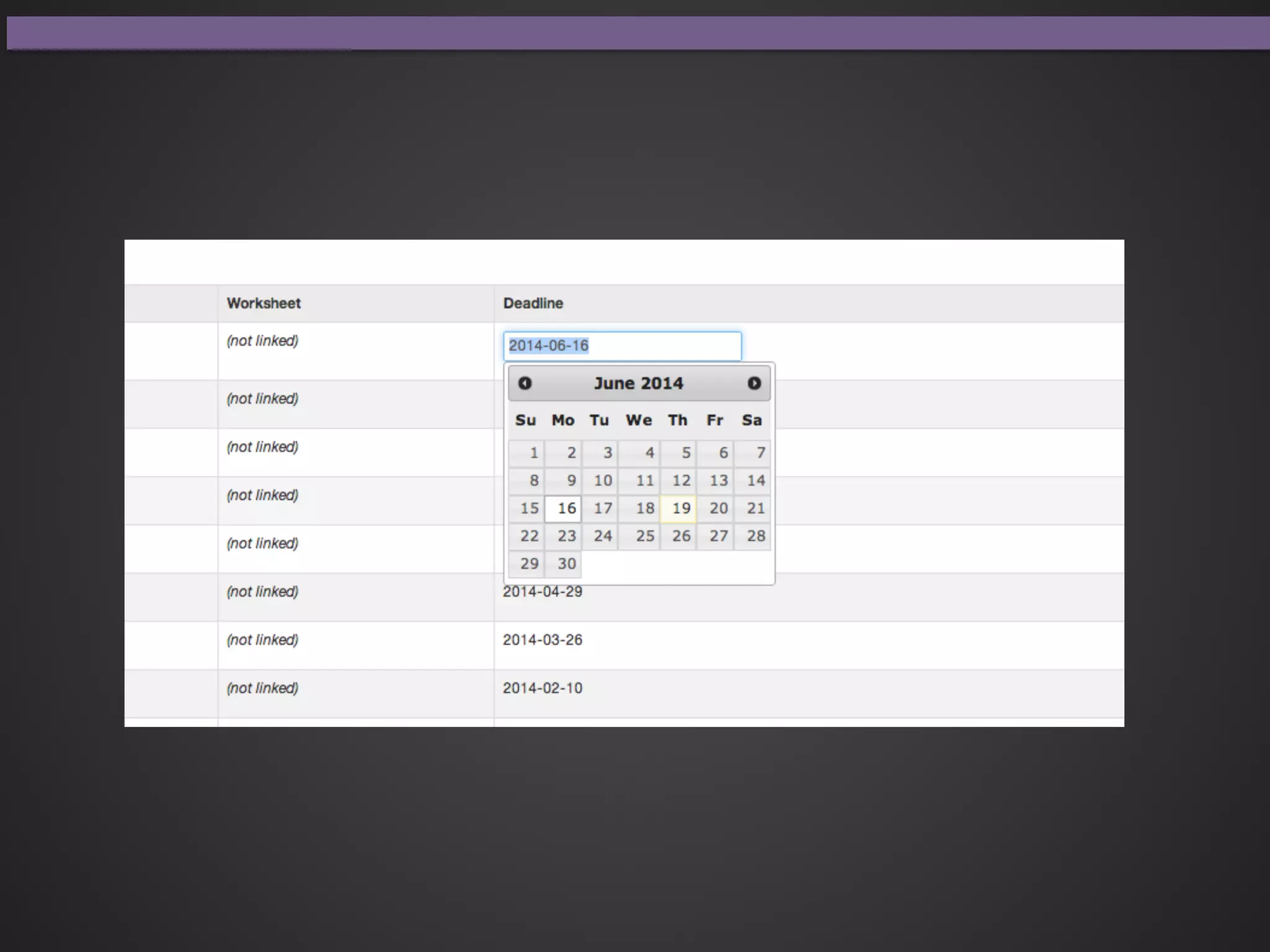1270x952 pixels.
Task: Click the June 2014 month title
Action: (x=639, y=383)
